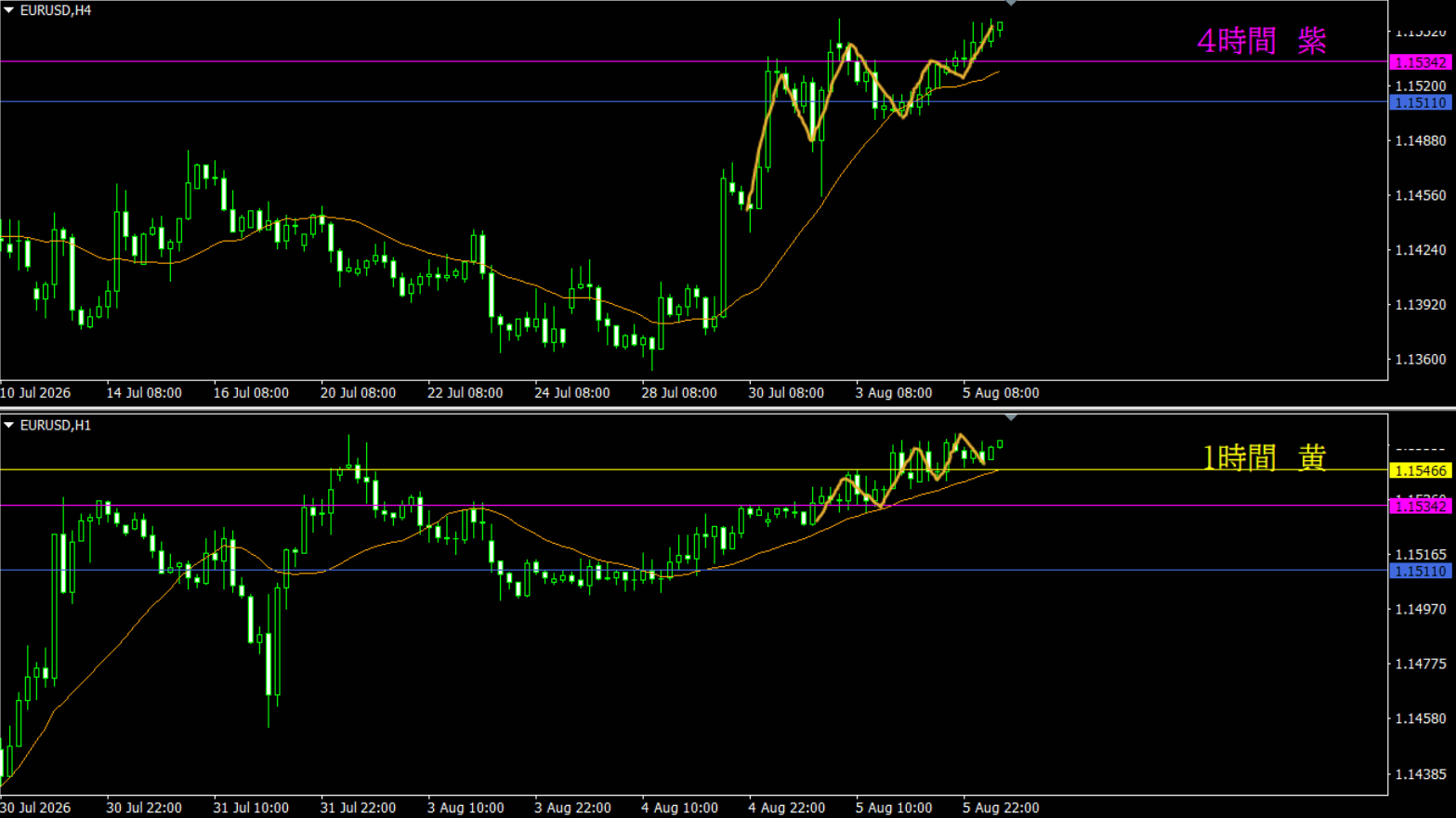Click the "3 Aug 08:00" time axis label
This screenshot has height=818, width=1456.
coord(894,393)
